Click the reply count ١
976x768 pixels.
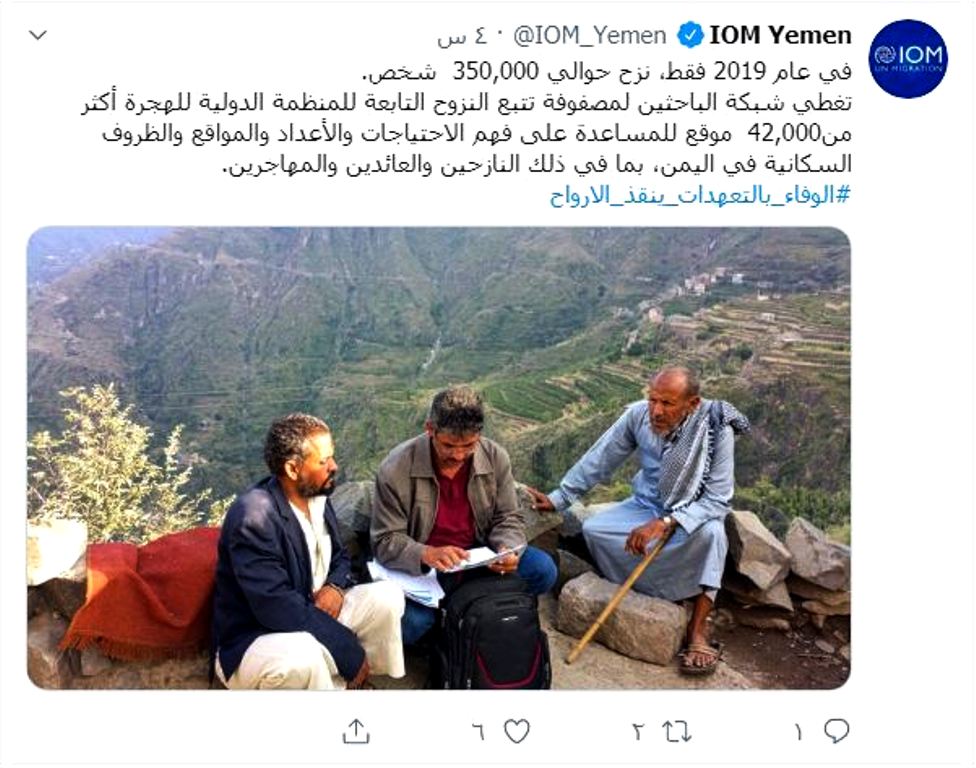799,733
